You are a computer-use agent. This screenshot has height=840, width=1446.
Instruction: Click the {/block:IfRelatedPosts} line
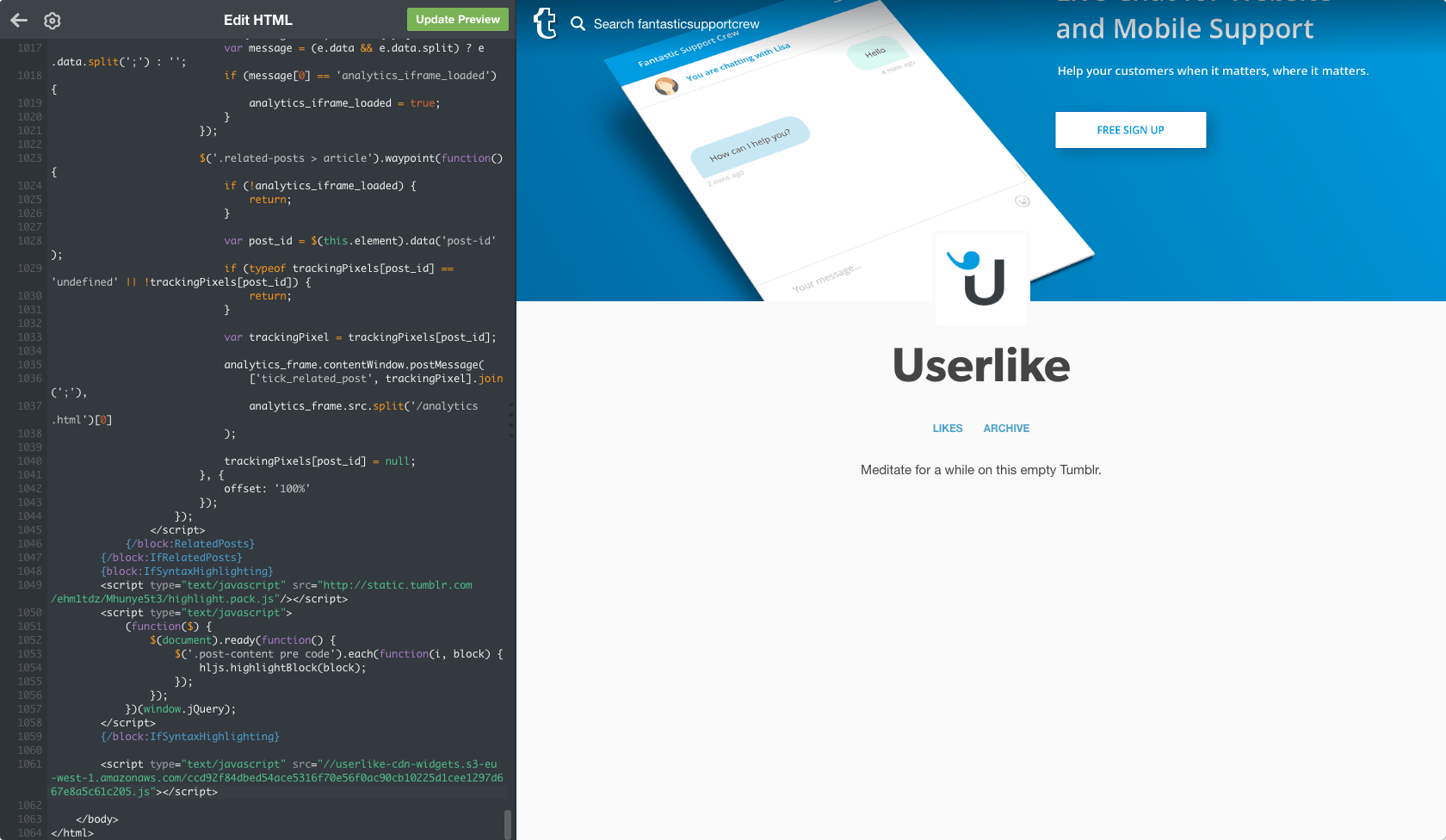pos(171,558)
